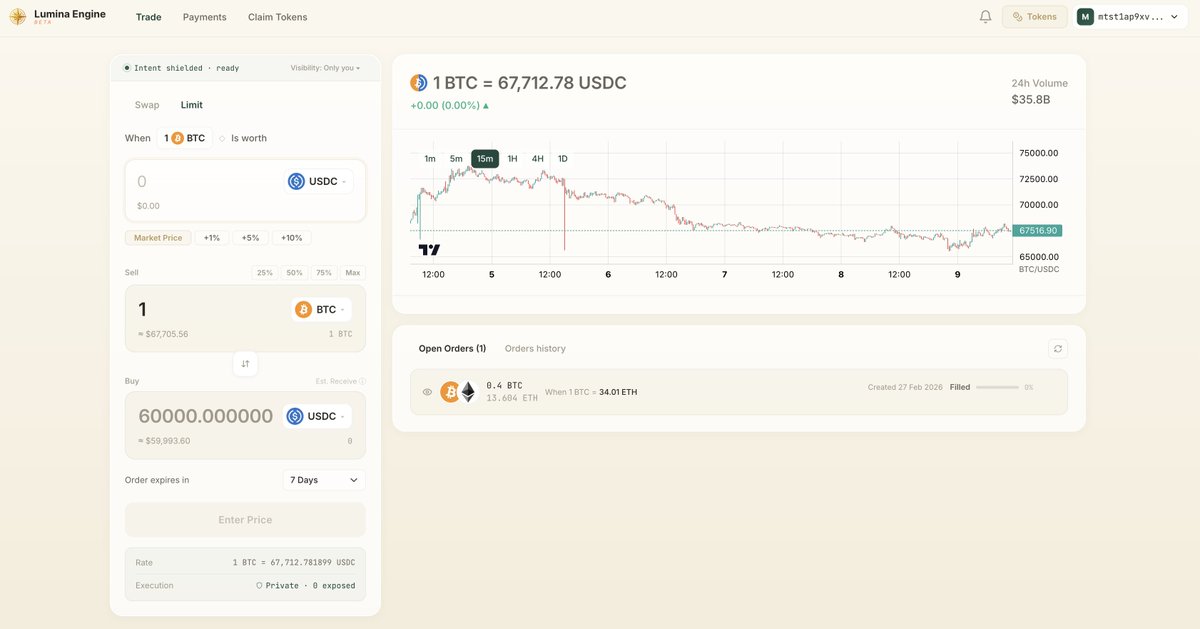Screen dimensions: 1200x629
Task: Click the Bitcoin icon in the price header
Action: [x=419, y=83]
